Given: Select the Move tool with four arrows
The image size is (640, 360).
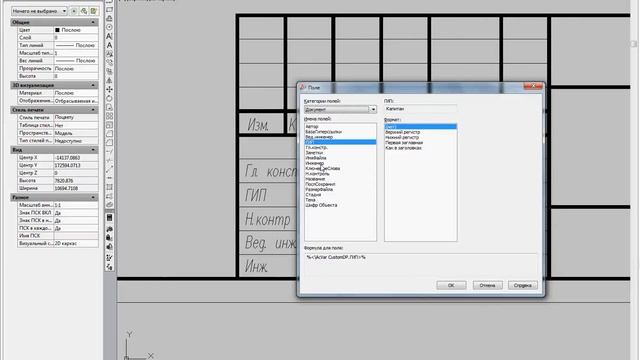Looking at the screenshot, I should (109, 89).
